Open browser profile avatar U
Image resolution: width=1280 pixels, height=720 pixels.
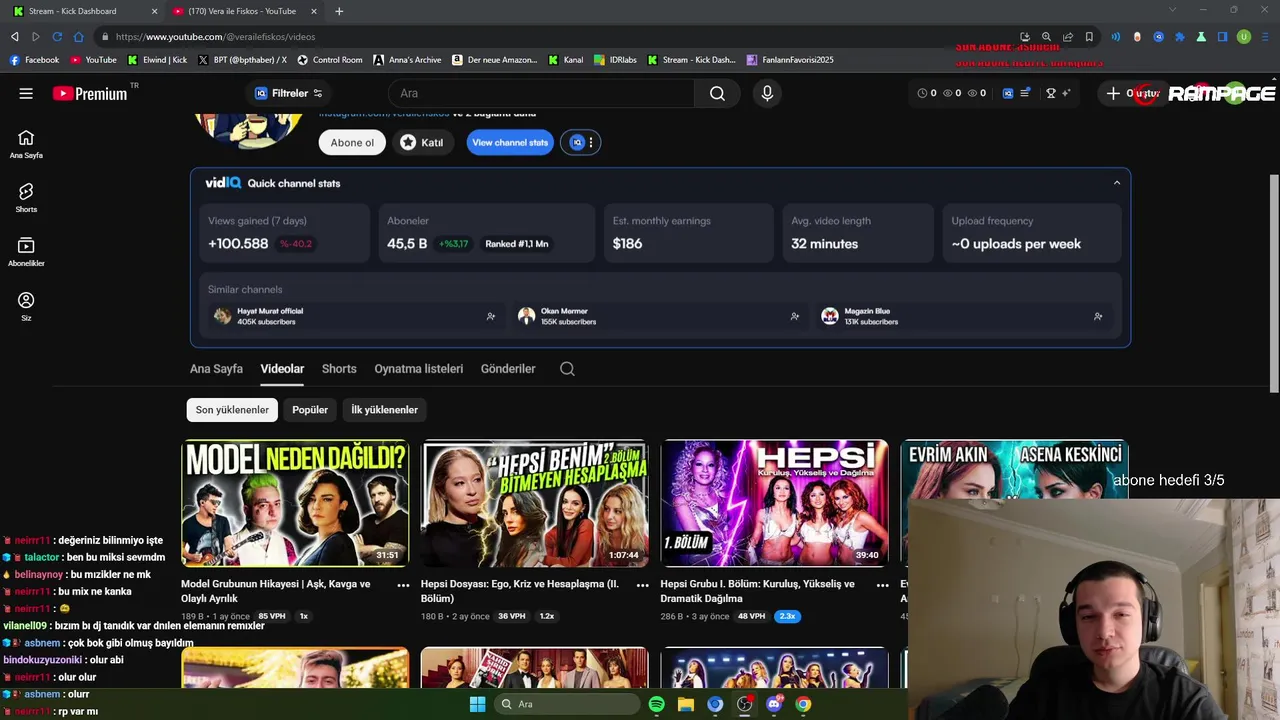tap(1244, 37)
